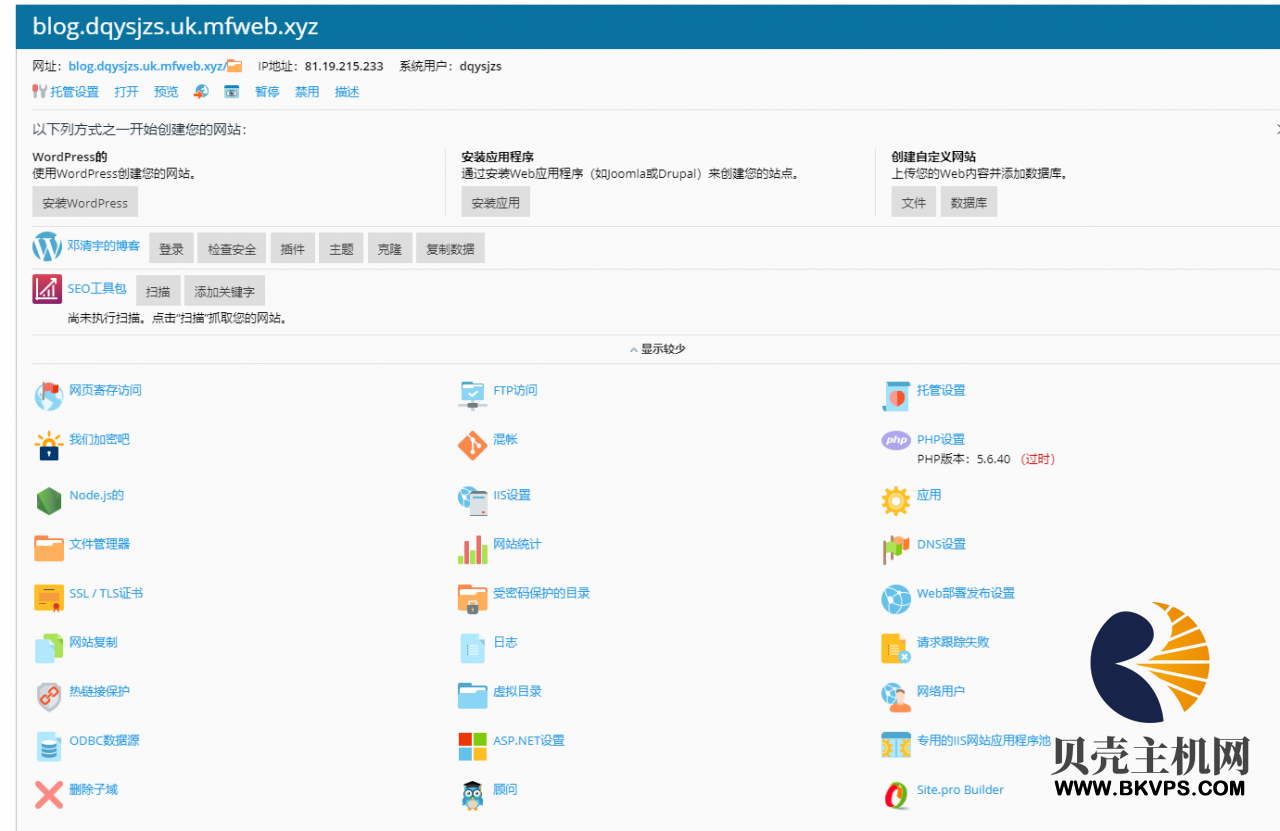Select the WordPress 主题 button
Viewport: 1280px width, 831px height.
point(341,249)
